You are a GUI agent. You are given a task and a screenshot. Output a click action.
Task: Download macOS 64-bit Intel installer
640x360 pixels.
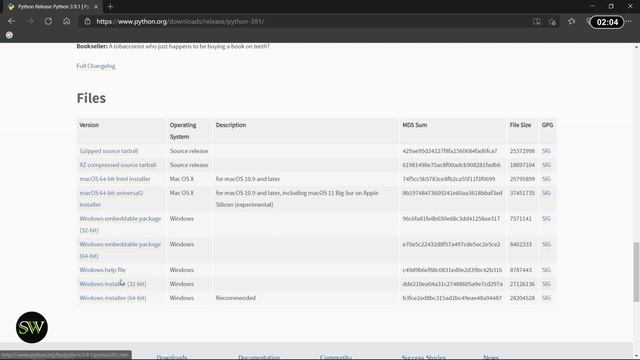(115, 179)
